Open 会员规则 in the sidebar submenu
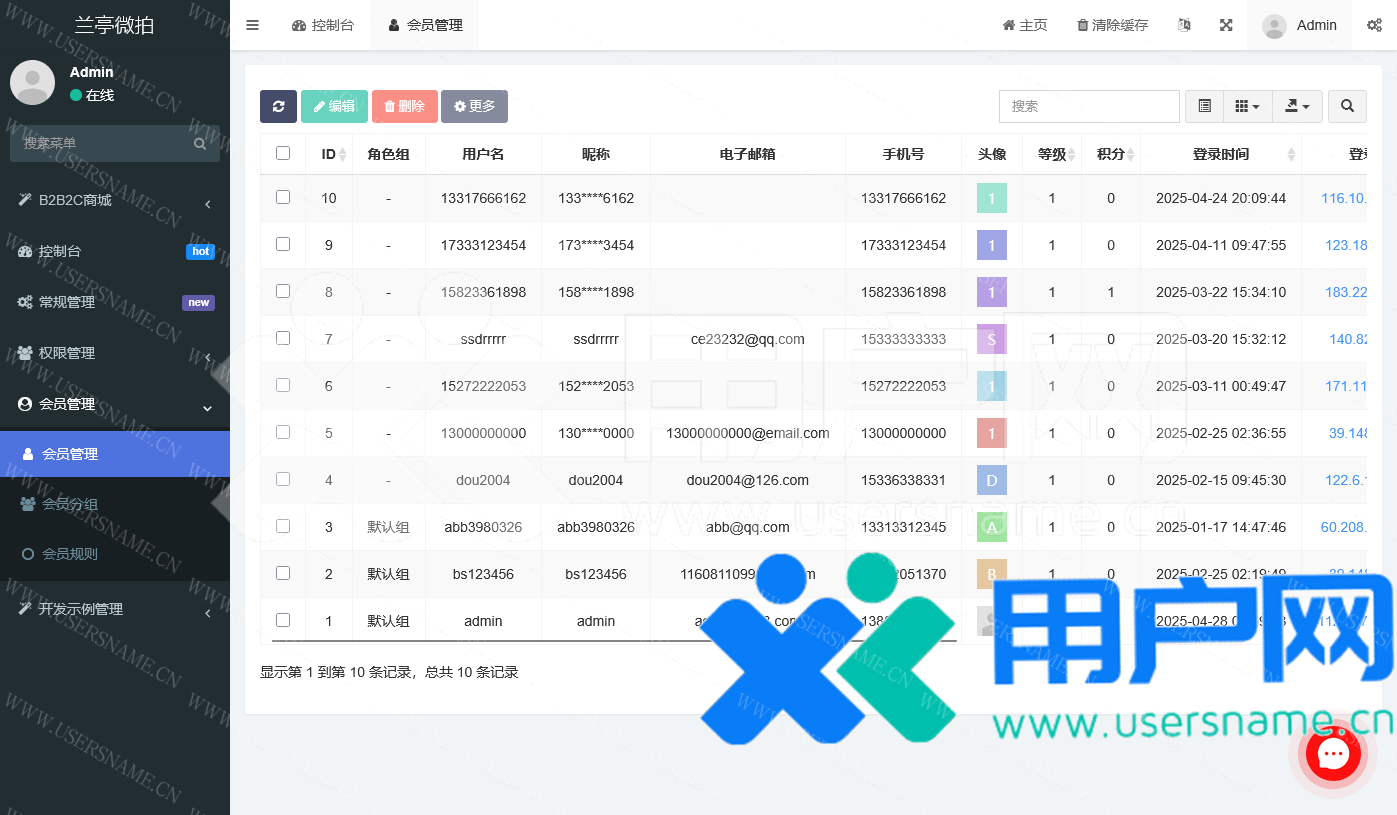The image size is (1397, 815). click(x=115, y=554)
